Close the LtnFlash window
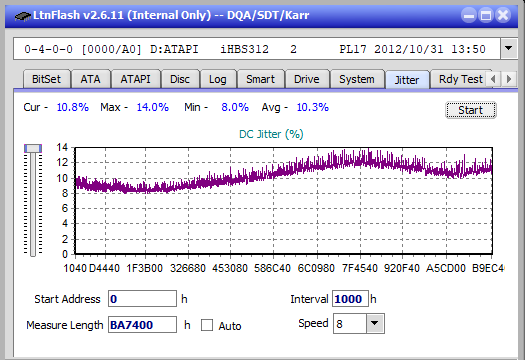Image resolution: width=525 pixels, height=360 pixels. pyautogui.click(x=503, y=15)
